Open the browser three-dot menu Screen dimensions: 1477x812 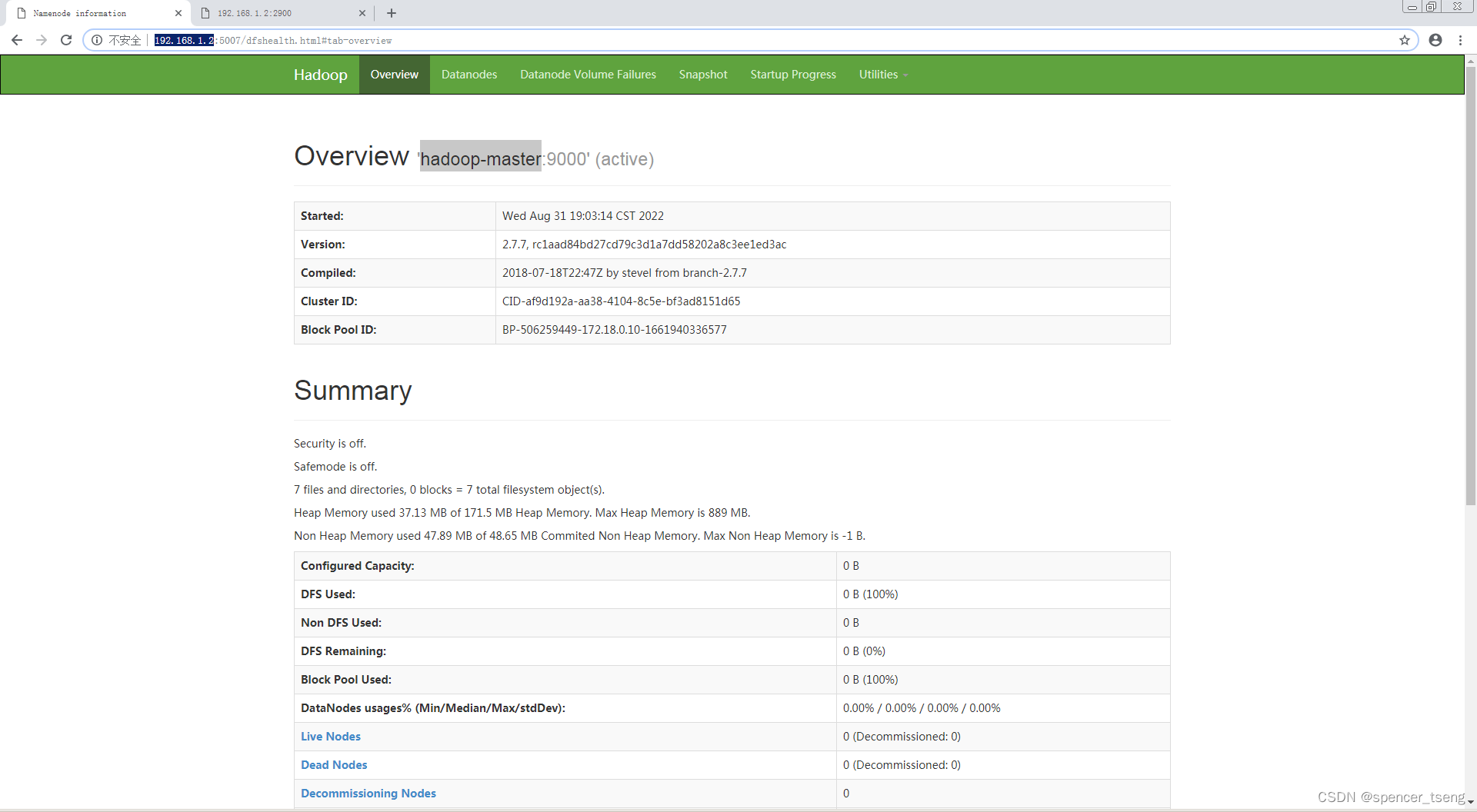pyautogui.click(x=1461, y=40)
